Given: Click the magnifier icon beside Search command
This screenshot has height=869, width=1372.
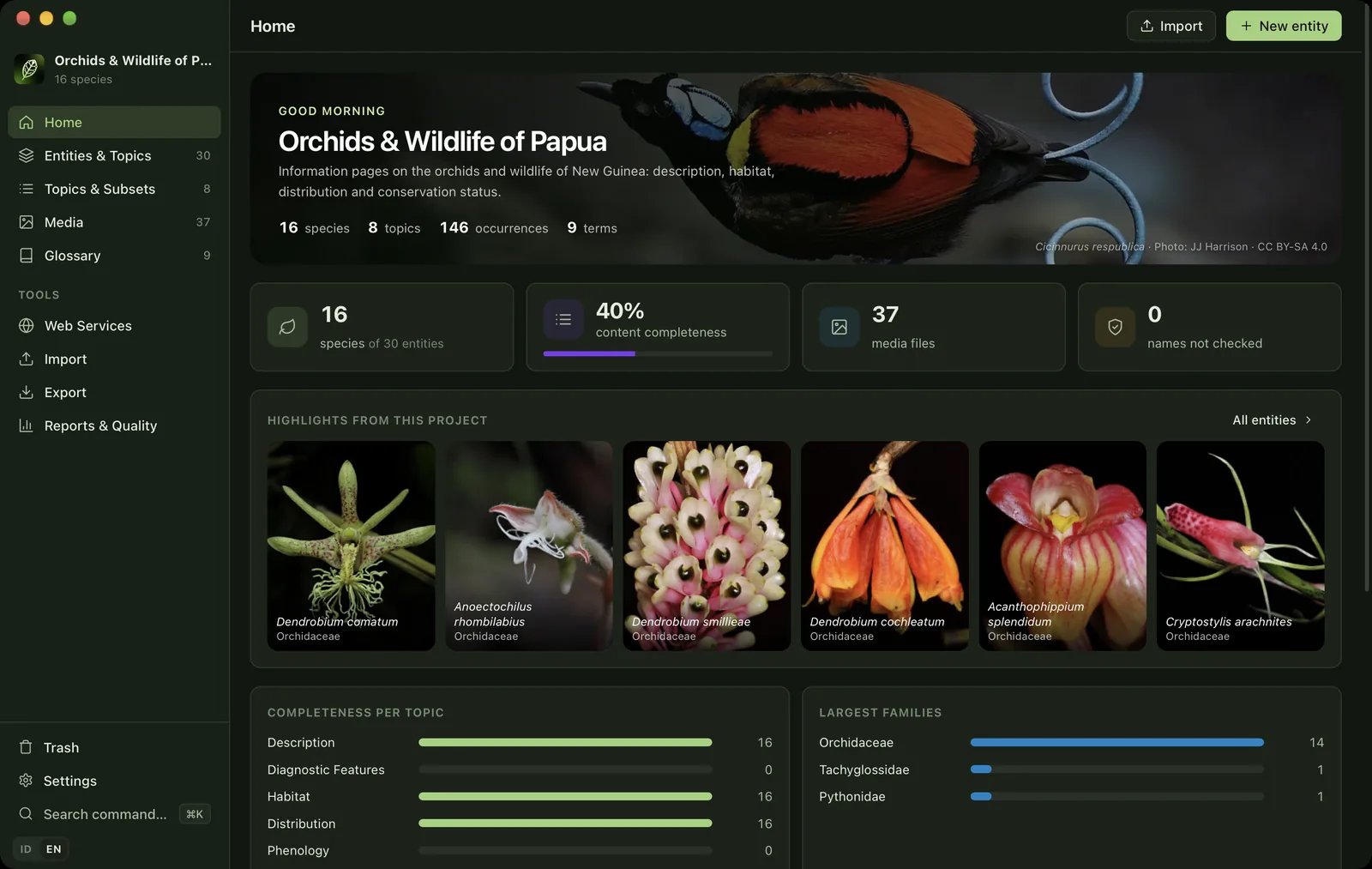Looking at the screenshot, I should (26, 814).
